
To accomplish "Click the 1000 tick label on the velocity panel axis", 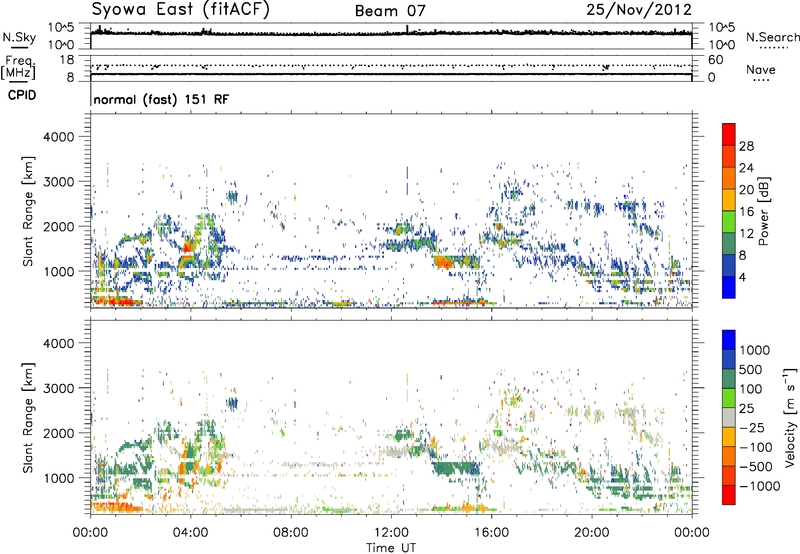I will tap(59, 478).
